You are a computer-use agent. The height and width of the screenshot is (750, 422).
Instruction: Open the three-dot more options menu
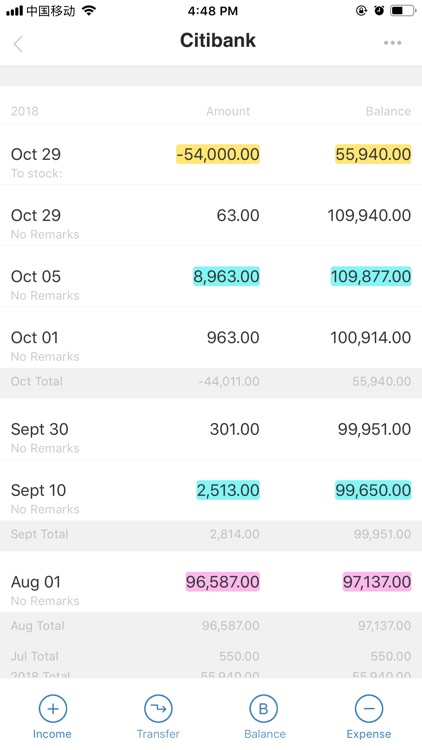(392, 43)
